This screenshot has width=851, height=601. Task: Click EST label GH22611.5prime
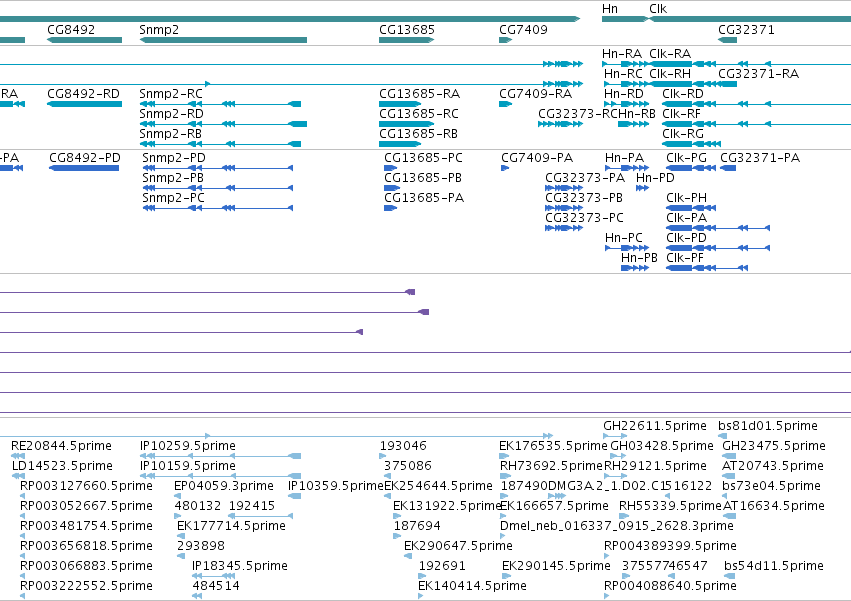tap(655, 426)
